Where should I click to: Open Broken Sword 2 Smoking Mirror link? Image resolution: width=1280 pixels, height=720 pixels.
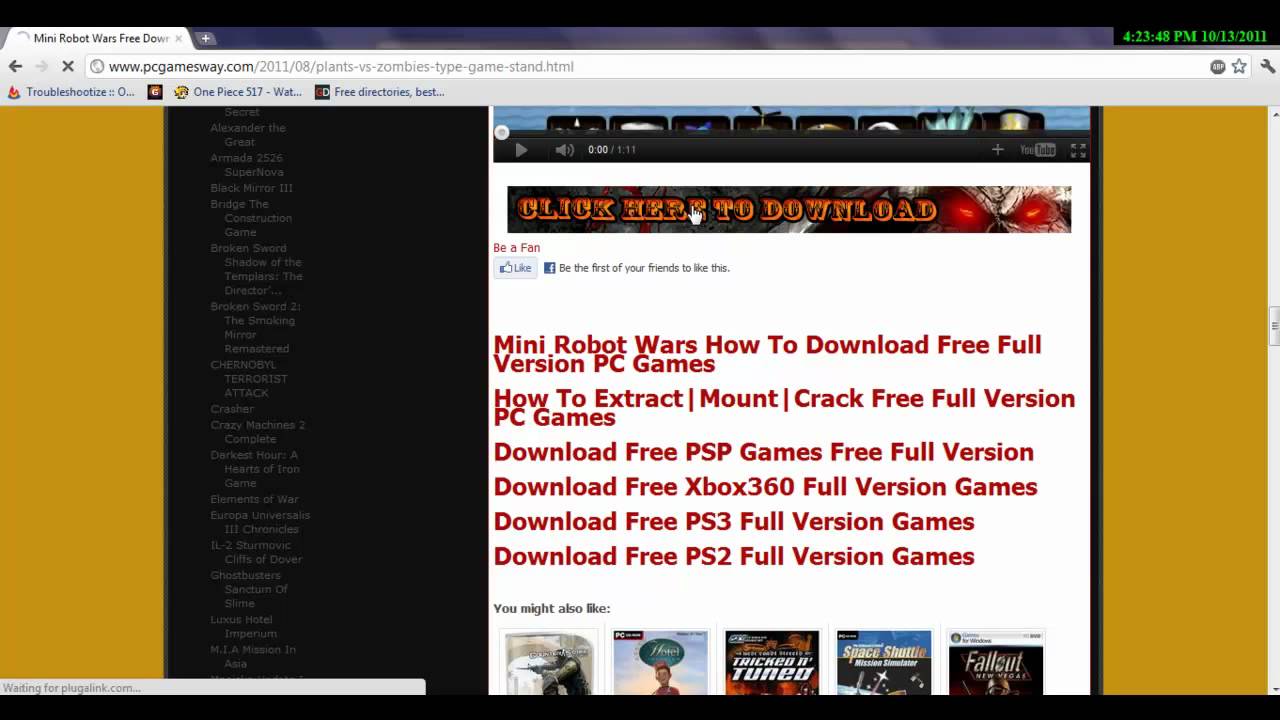255,327
